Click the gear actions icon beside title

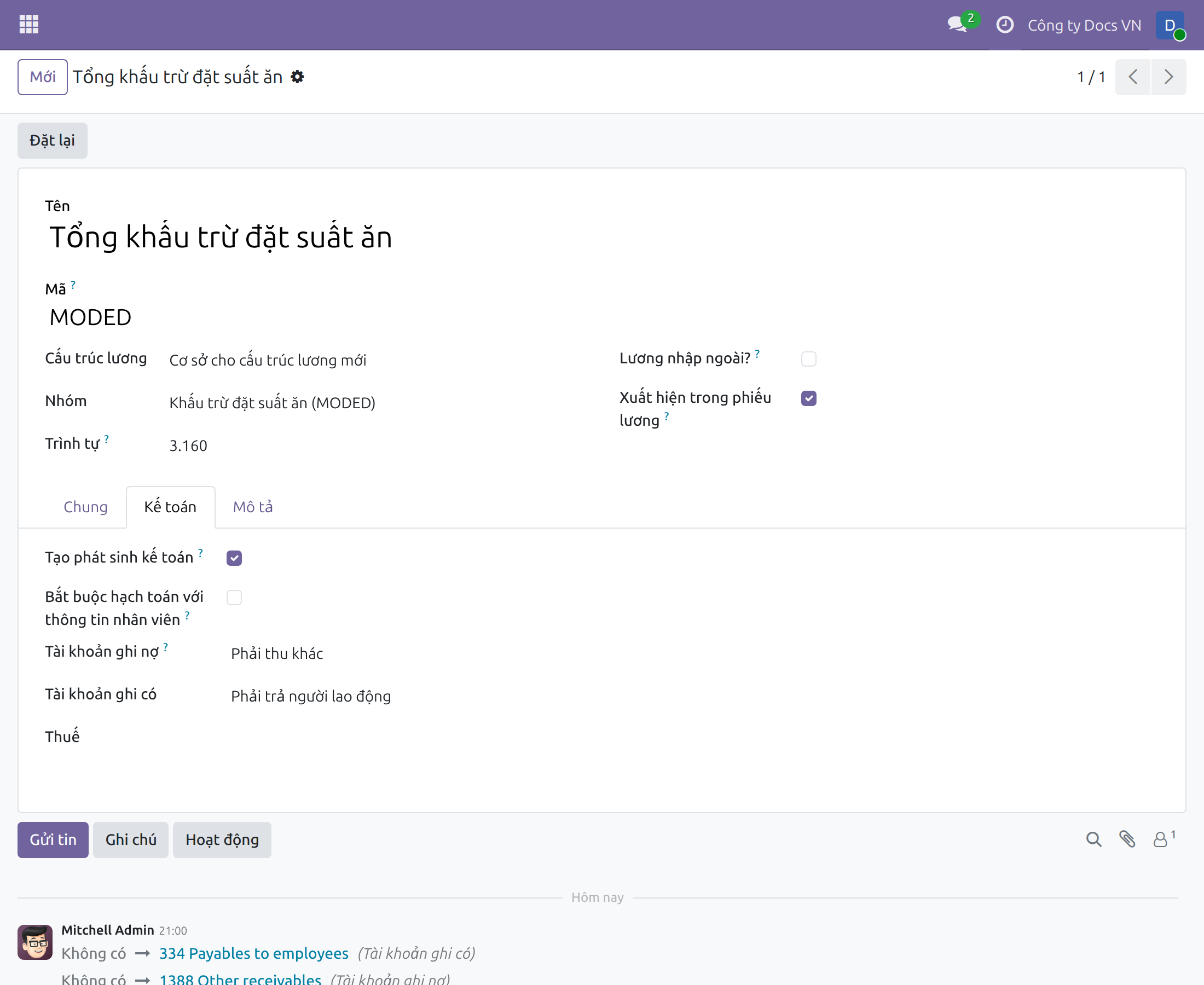(x=297, y=77)
